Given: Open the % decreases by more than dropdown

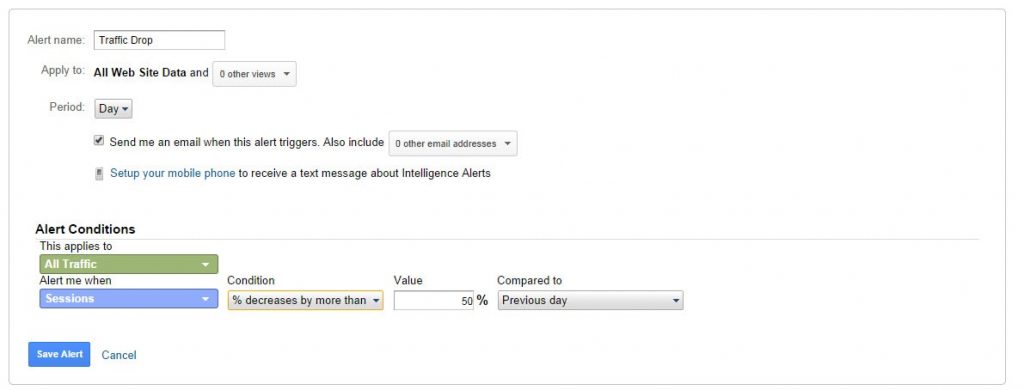Looking at the screenshot, I should click(x=306, y=301).
